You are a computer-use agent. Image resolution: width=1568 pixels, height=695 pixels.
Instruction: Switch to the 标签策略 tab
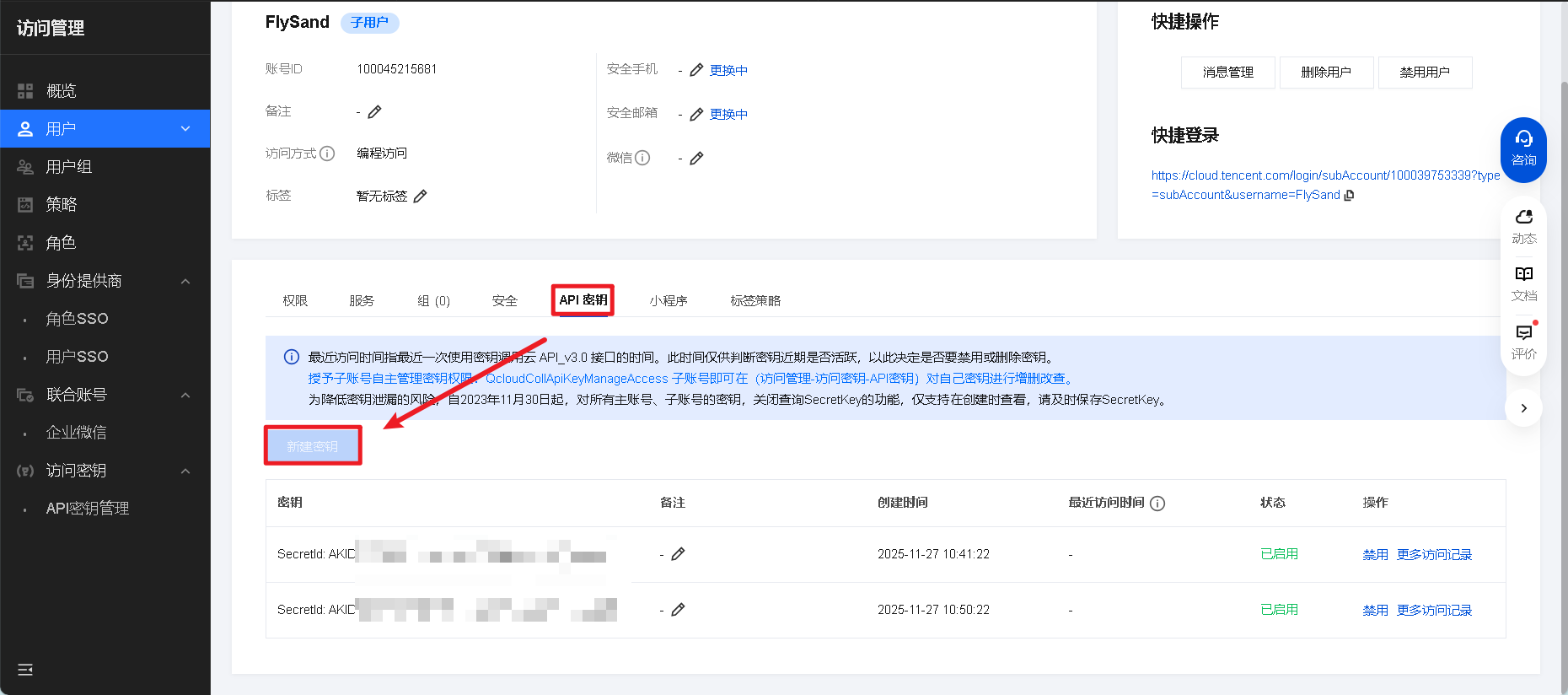pyautogui.click(x=755, y=301)
